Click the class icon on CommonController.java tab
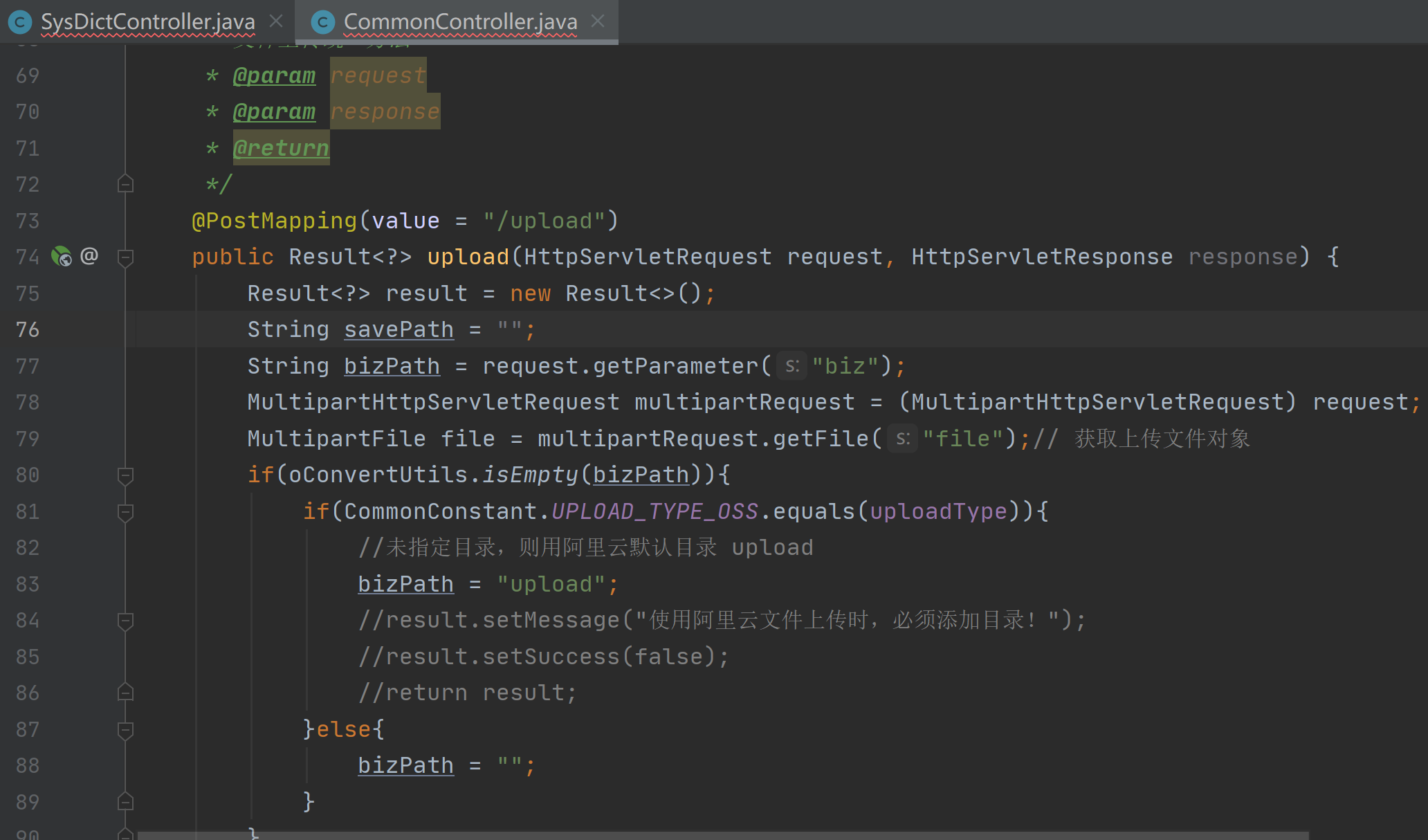Viewport: 1428px width, 840px height. click(322, 21)
